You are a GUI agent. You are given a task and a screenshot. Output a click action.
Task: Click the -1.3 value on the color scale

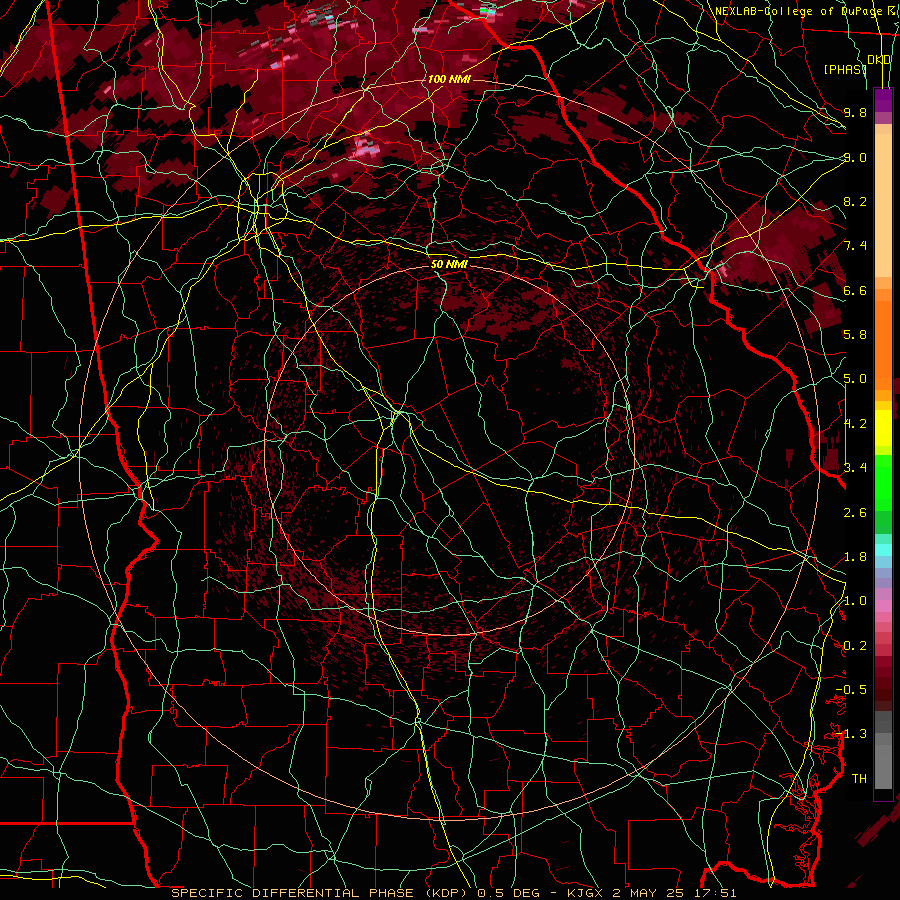click(851, 734)
